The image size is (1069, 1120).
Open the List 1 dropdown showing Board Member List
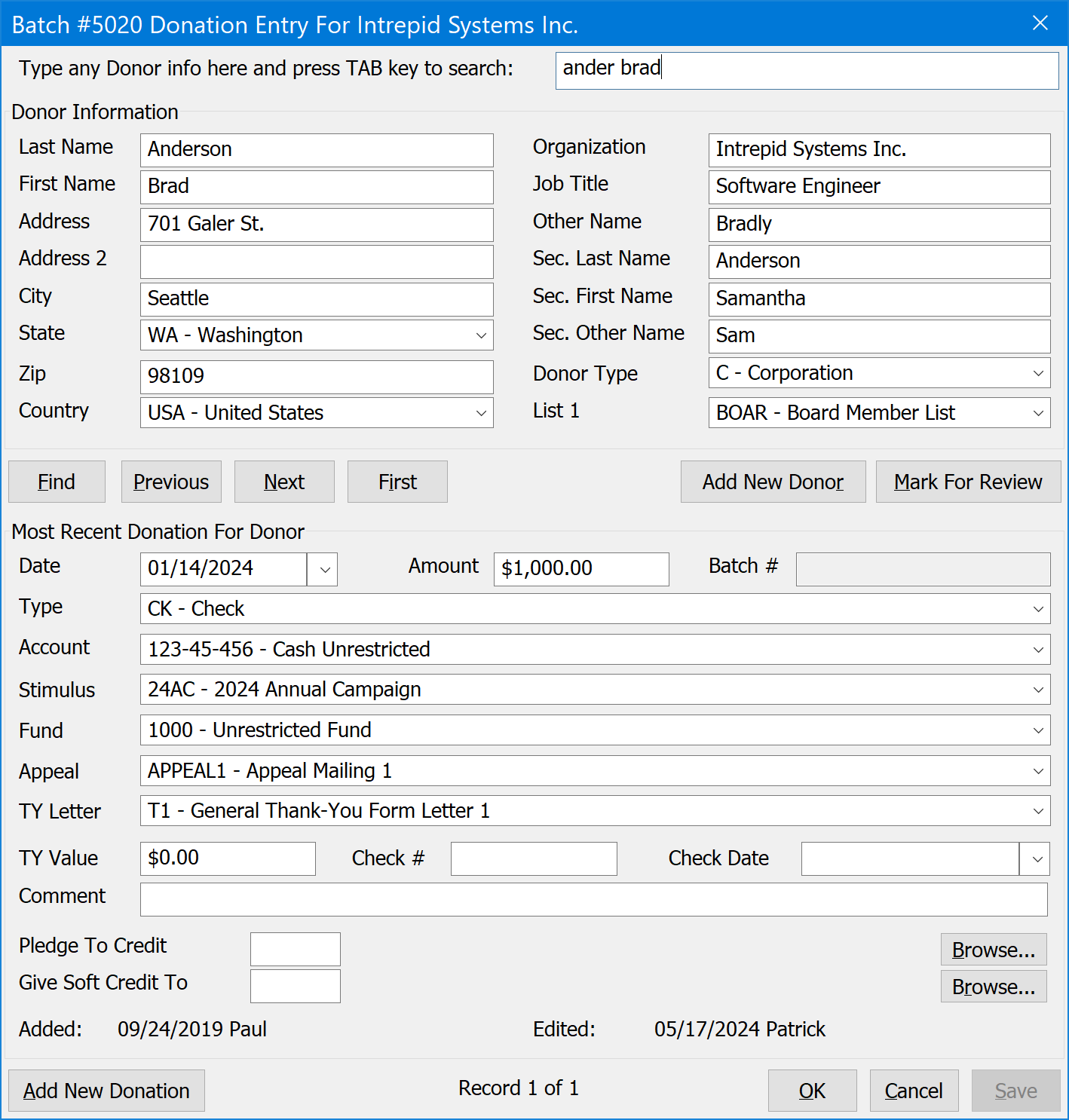(879, 413)
